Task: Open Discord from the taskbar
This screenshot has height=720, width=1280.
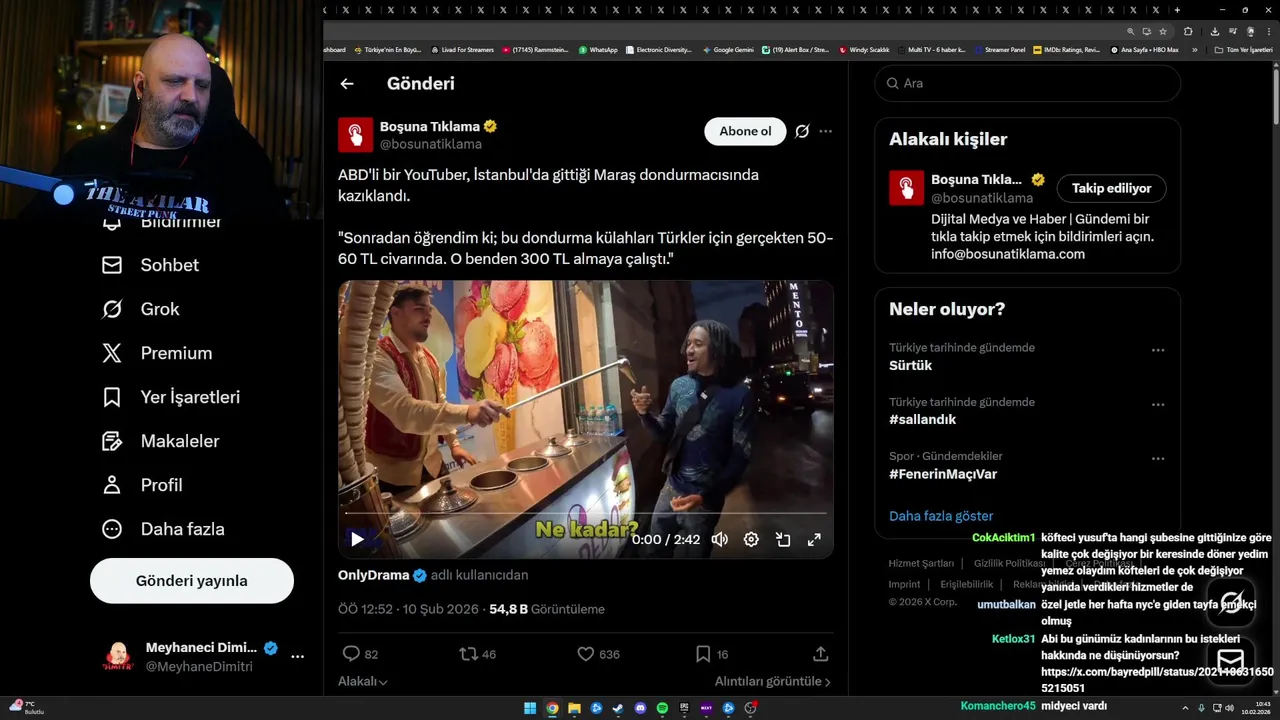Action: click(x=640, y=708)
